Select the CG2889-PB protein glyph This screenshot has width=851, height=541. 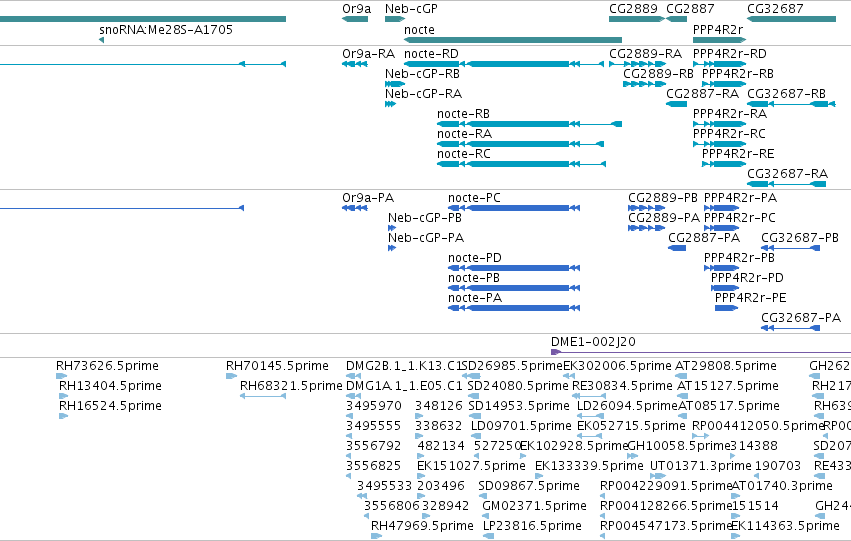click(x=646, y=208)
